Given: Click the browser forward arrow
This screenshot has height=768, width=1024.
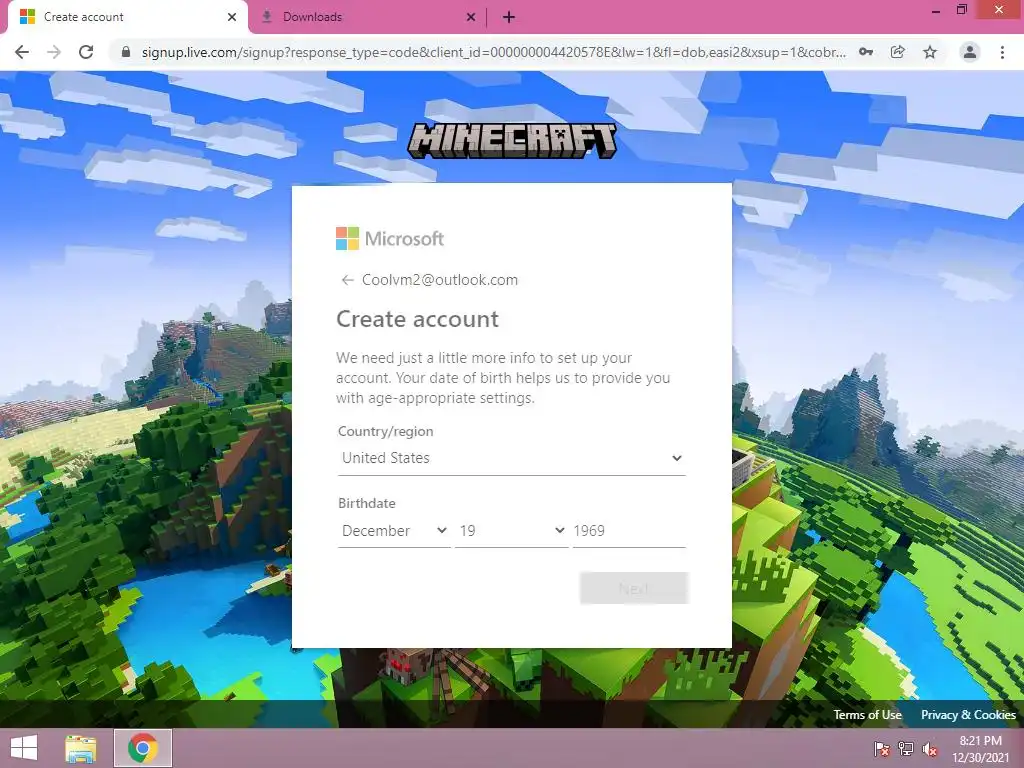Looking at the screenshot, I should coord(54,52).
